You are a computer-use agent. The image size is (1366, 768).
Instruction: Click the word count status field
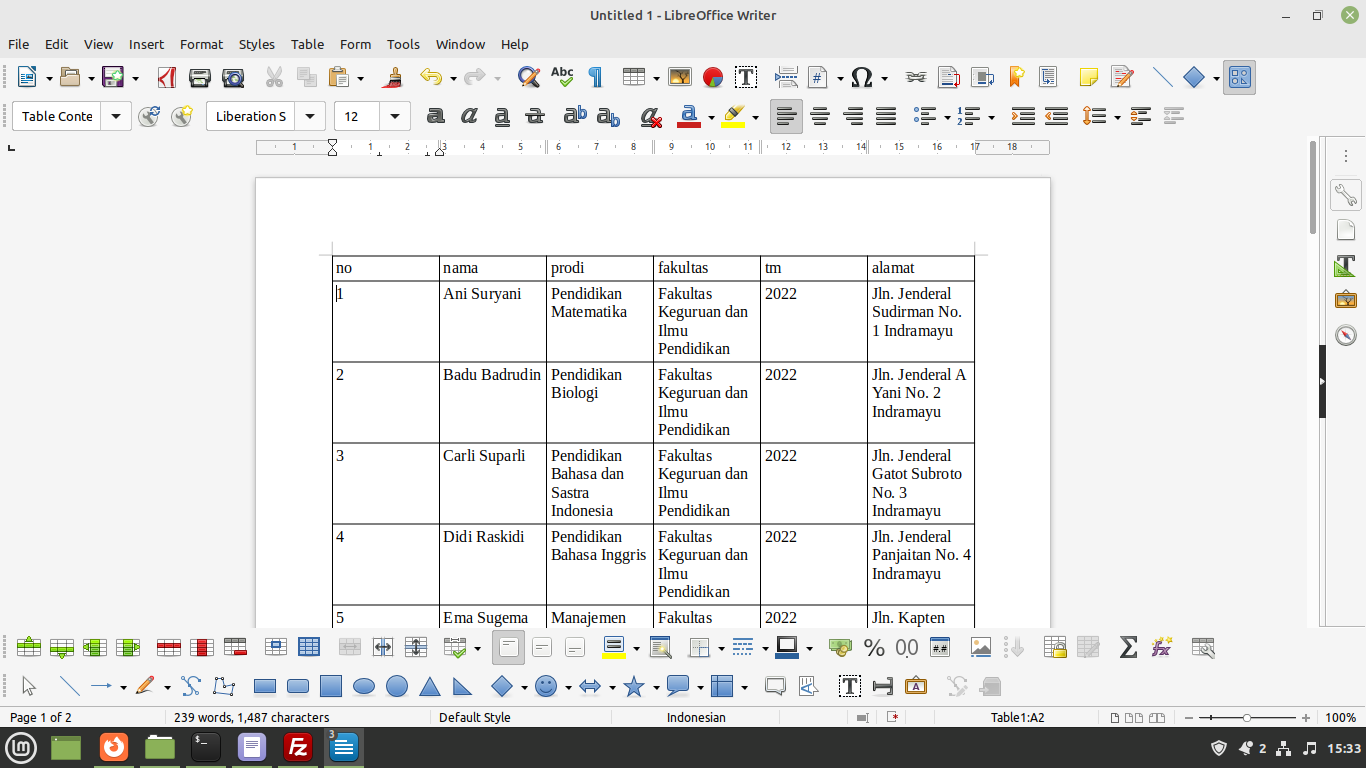pos(251,717)
